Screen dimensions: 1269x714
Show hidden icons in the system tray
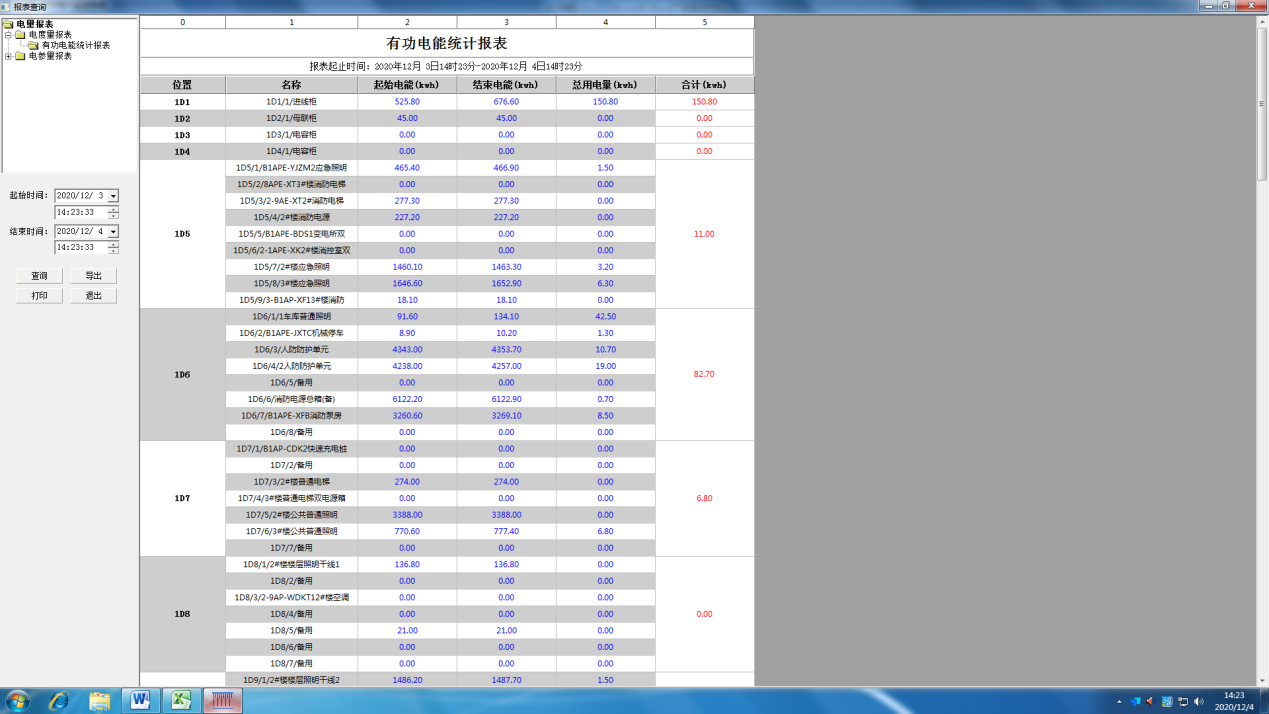1119,702
